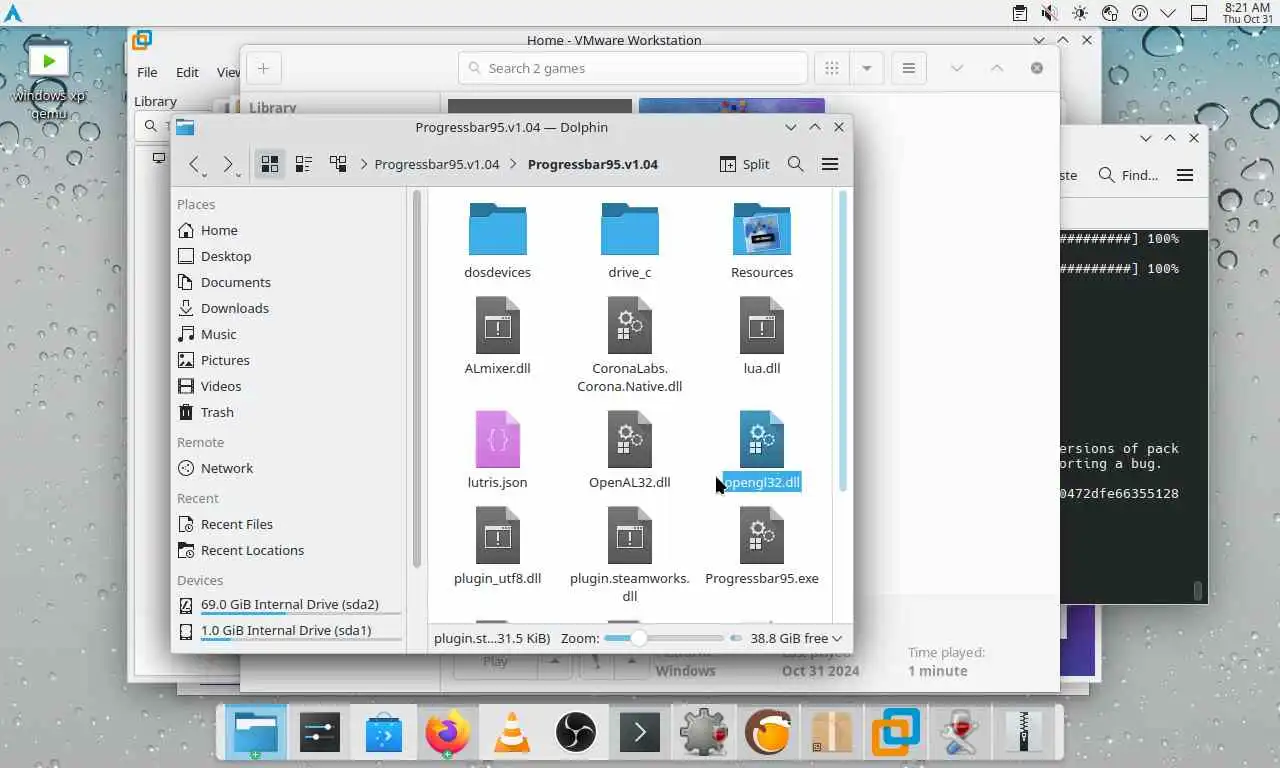
Task: Switch Dolphin to Icons view mode
Action: tap(270, 164)
